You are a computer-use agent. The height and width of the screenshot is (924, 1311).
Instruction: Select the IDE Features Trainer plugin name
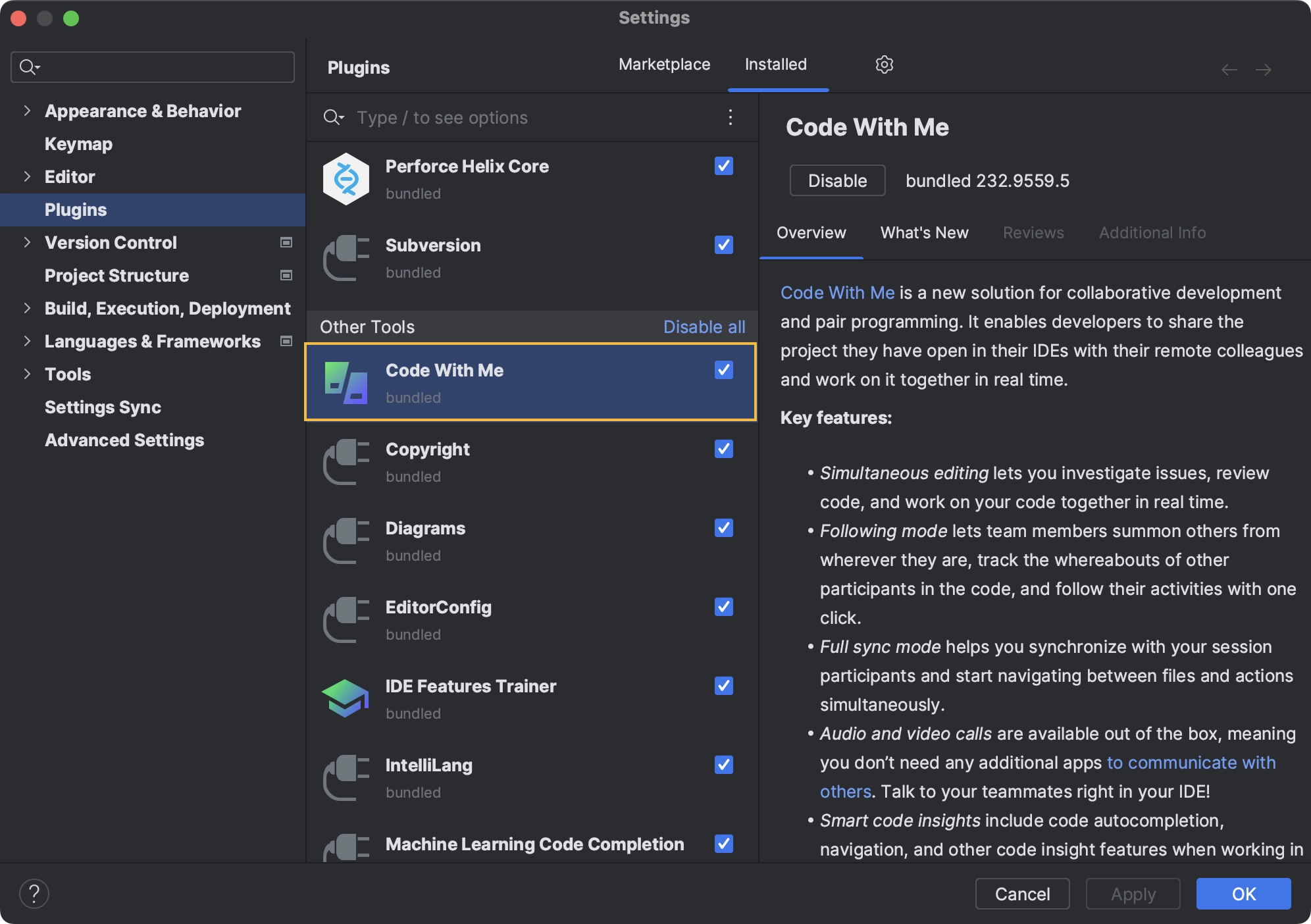tap(471, 686)
